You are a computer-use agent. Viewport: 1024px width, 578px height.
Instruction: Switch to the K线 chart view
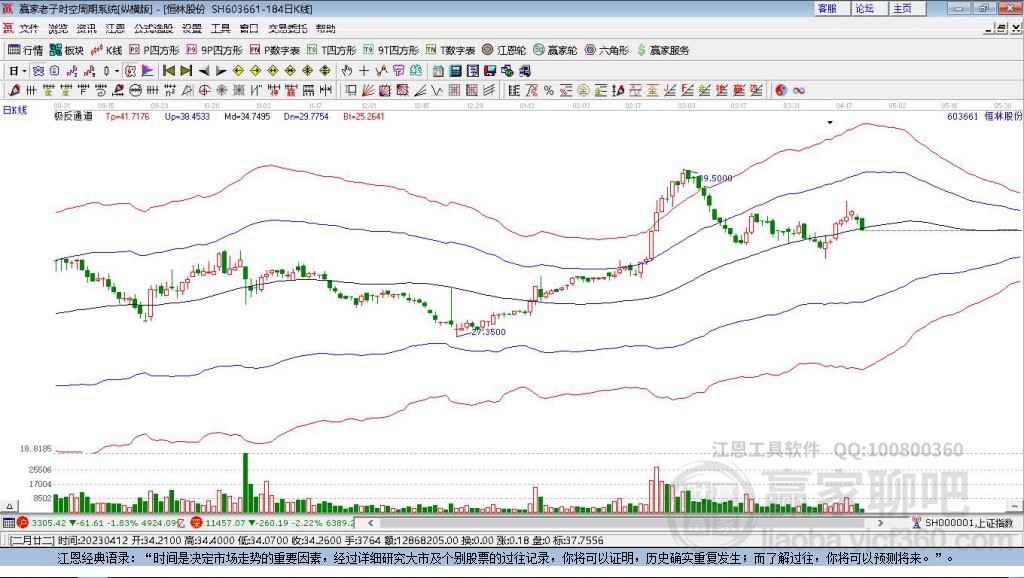pyautogui.click(x=106, y=50)
